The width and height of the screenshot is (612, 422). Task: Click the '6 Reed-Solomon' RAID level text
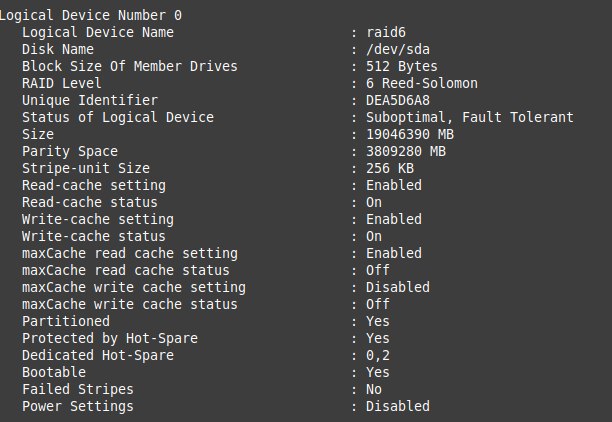[422, 84]
